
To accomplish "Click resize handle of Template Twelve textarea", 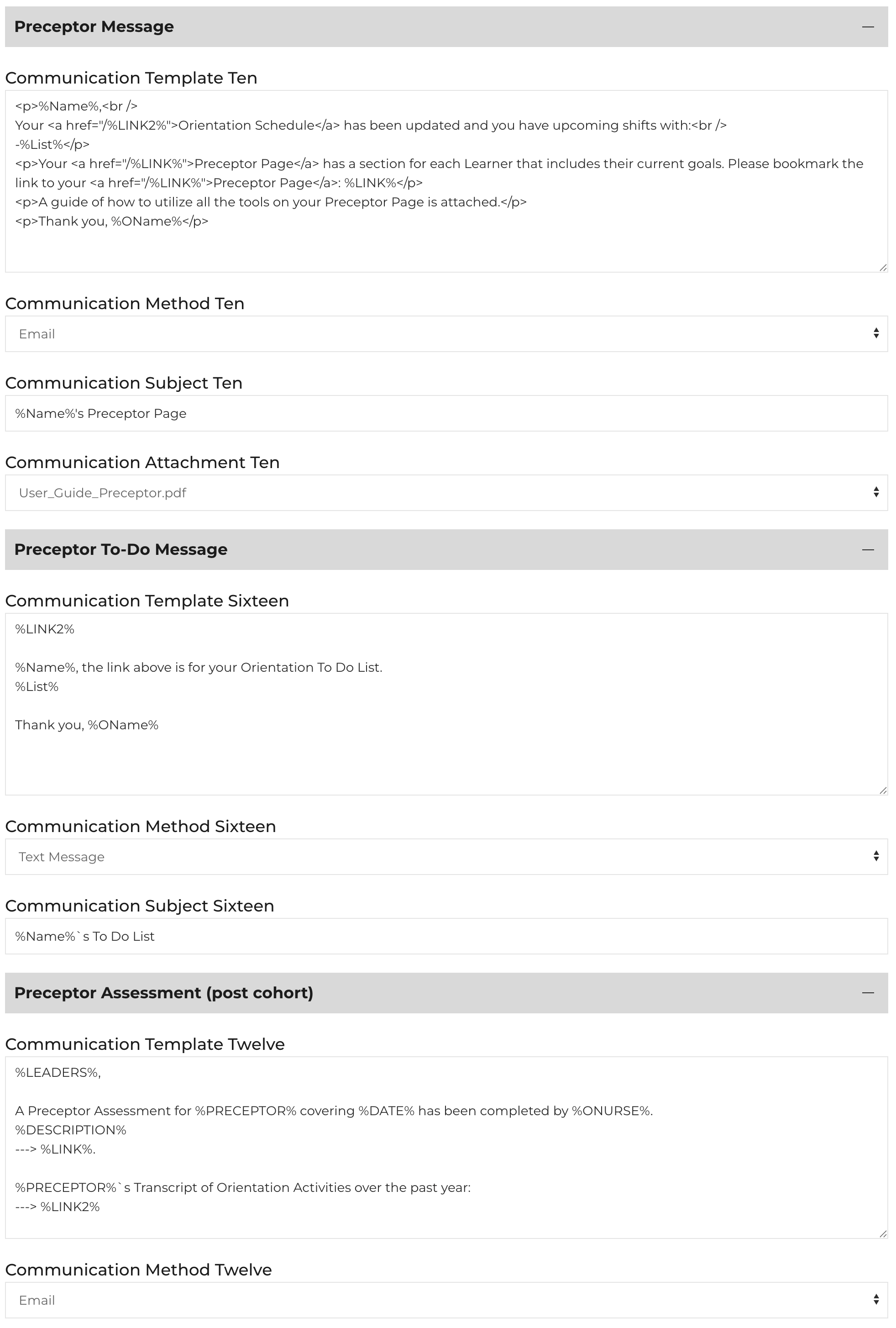I will [883, 1234].
